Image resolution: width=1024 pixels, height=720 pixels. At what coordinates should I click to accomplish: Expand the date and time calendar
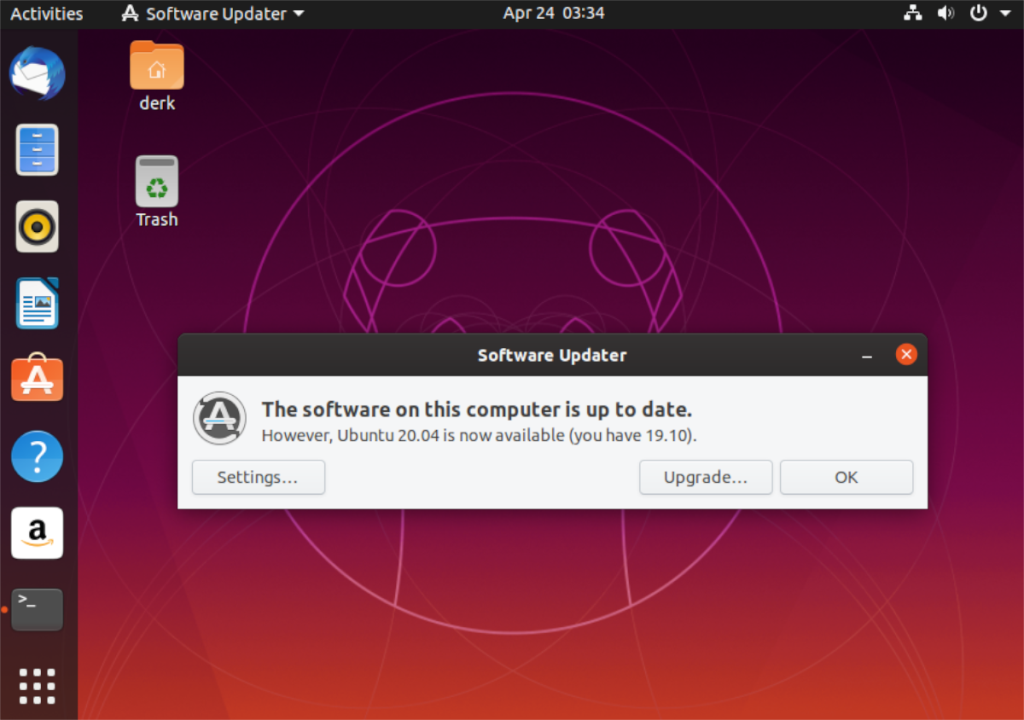click(553, 13)
